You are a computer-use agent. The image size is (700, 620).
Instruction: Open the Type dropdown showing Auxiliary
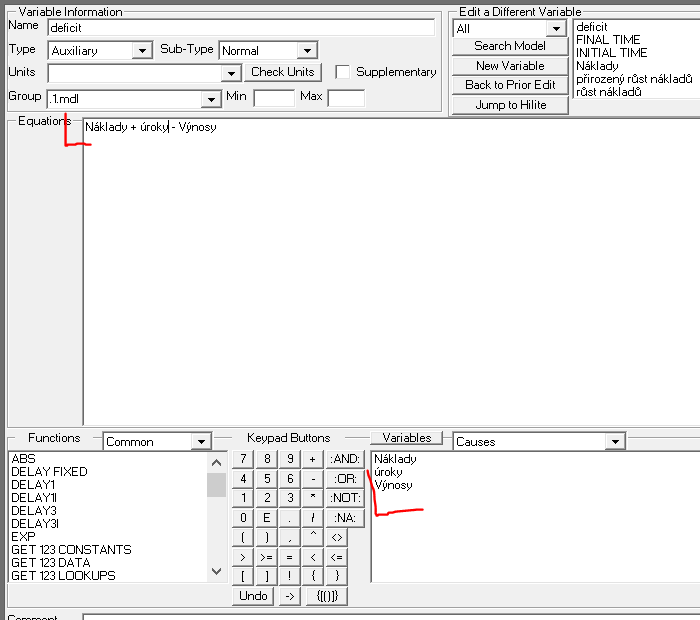[x=142, y=51]
